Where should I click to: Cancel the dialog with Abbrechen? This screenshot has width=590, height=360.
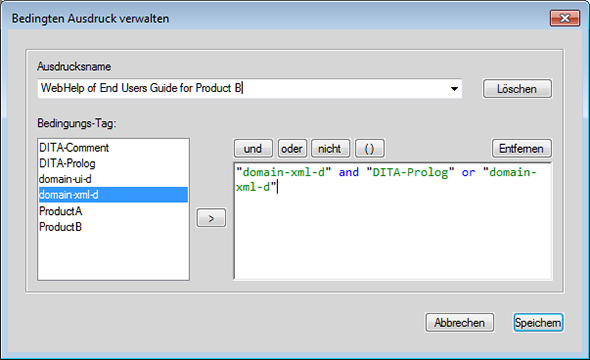click(459, 323)
